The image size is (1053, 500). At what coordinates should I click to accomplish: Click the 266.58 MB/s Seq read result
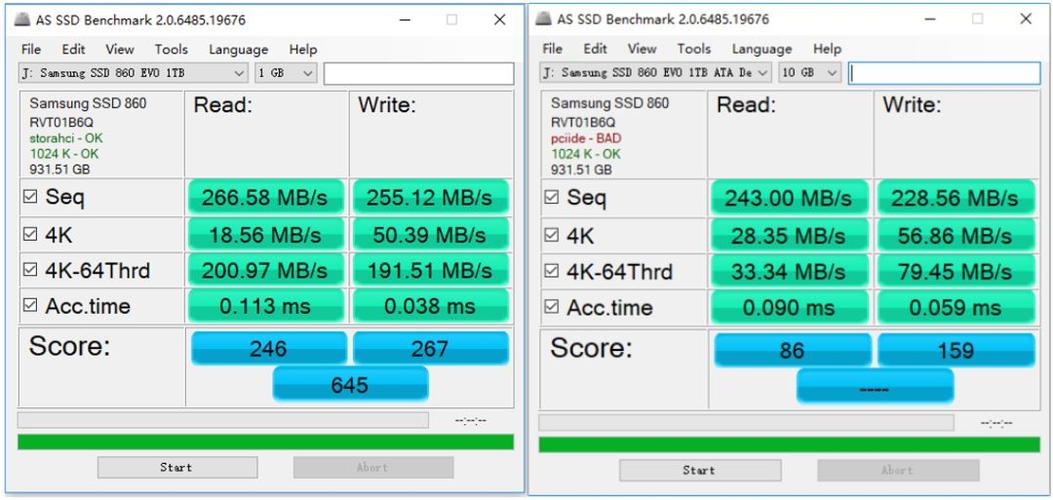(267, 197)
